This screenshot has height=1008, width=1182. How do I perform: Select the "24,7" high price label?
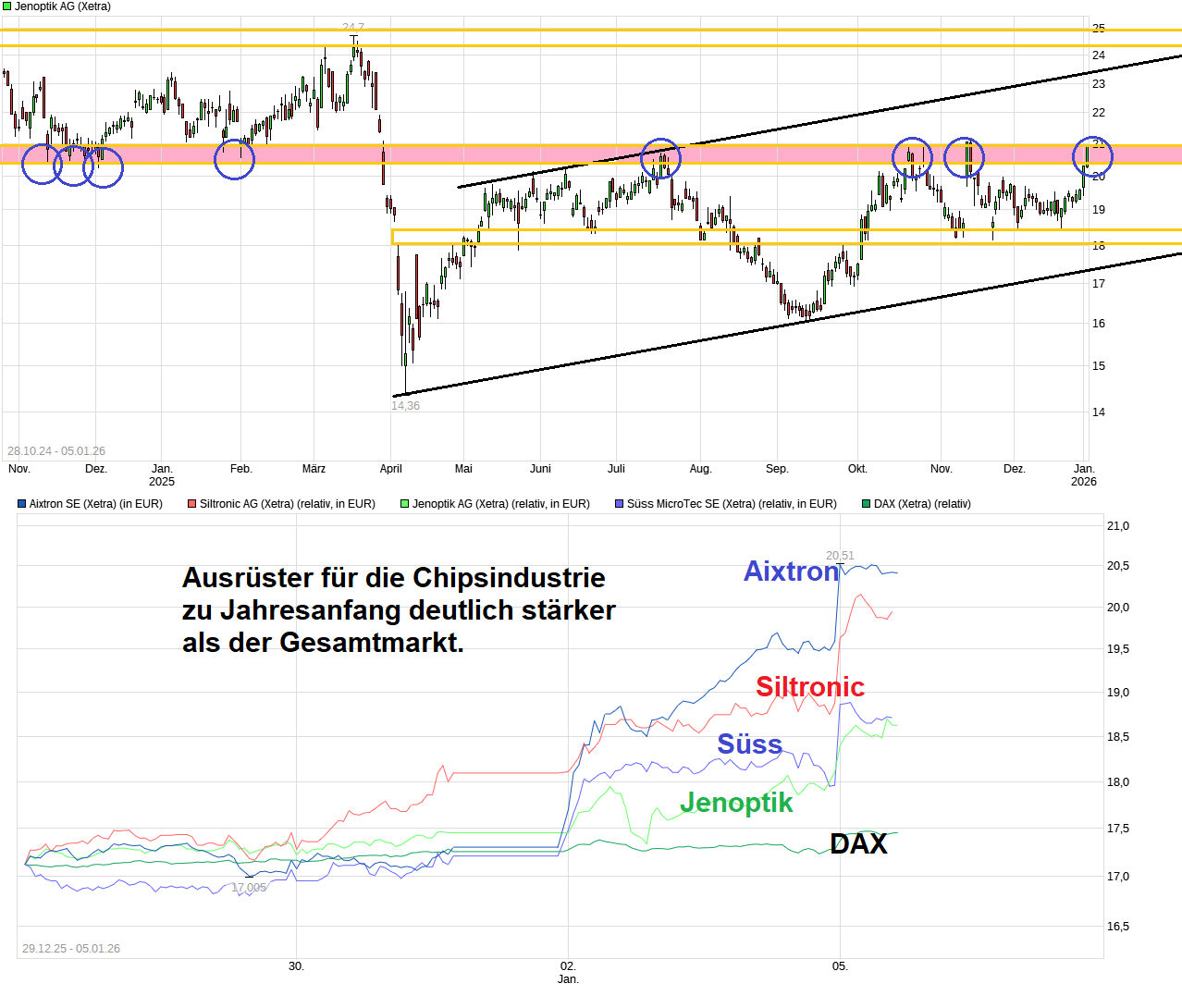tap(352, 28)
